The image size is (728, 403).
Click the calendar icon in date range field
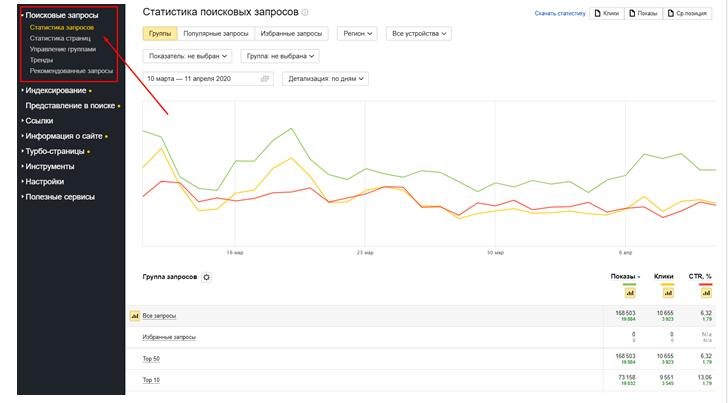pos(264,78)
